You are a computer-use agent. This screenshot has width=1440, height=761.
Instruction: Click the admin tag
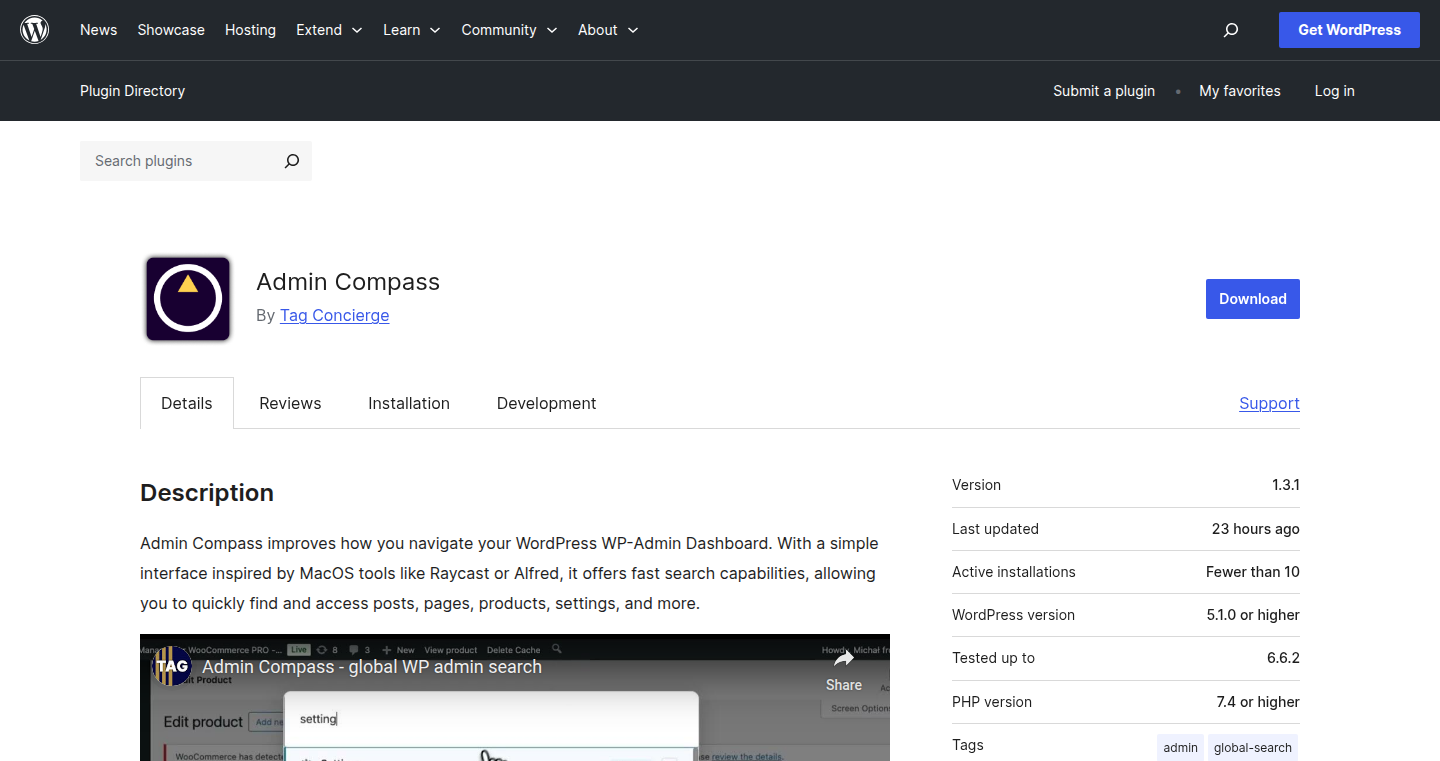(1180, 747)
